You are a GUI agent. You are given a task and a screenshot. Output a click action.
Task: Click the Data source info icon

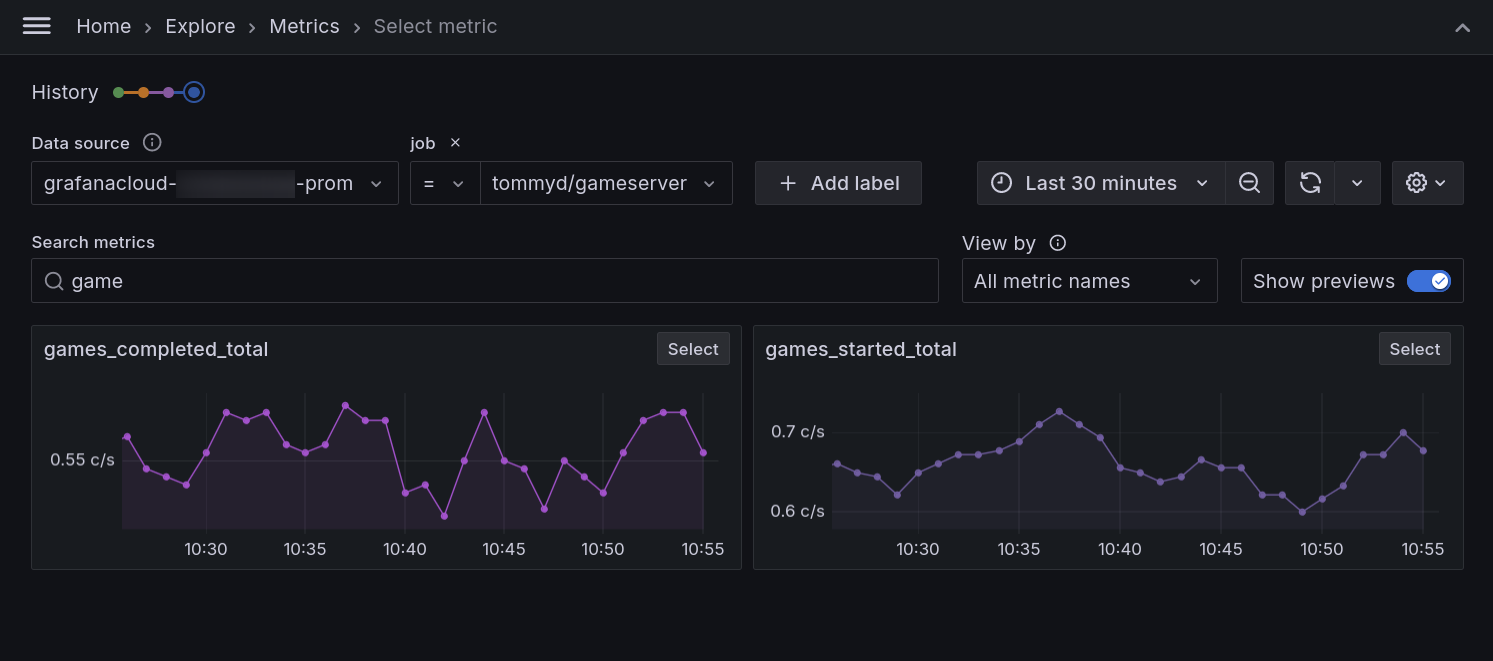(x=152, y=142)
